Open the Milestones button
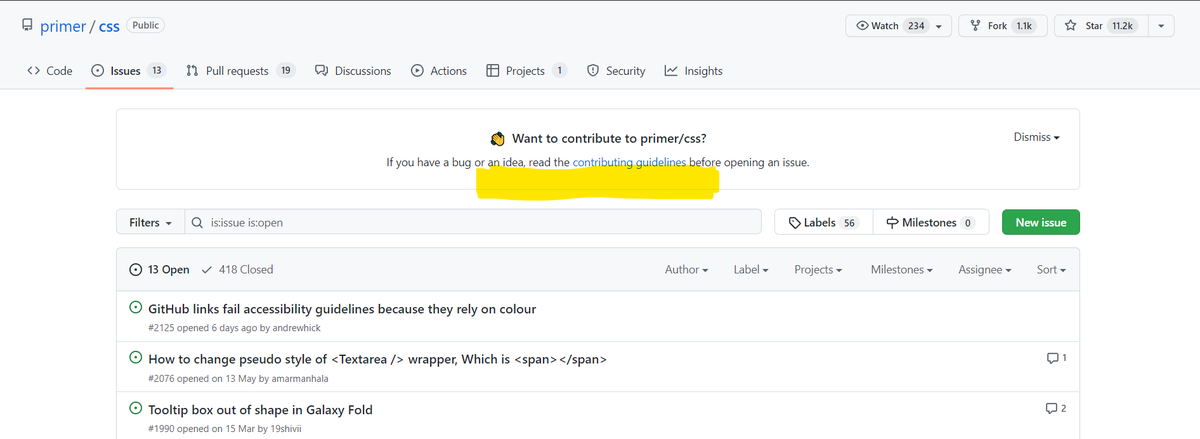This screenshot has width=1200, height=439. [x=931, y=222]
